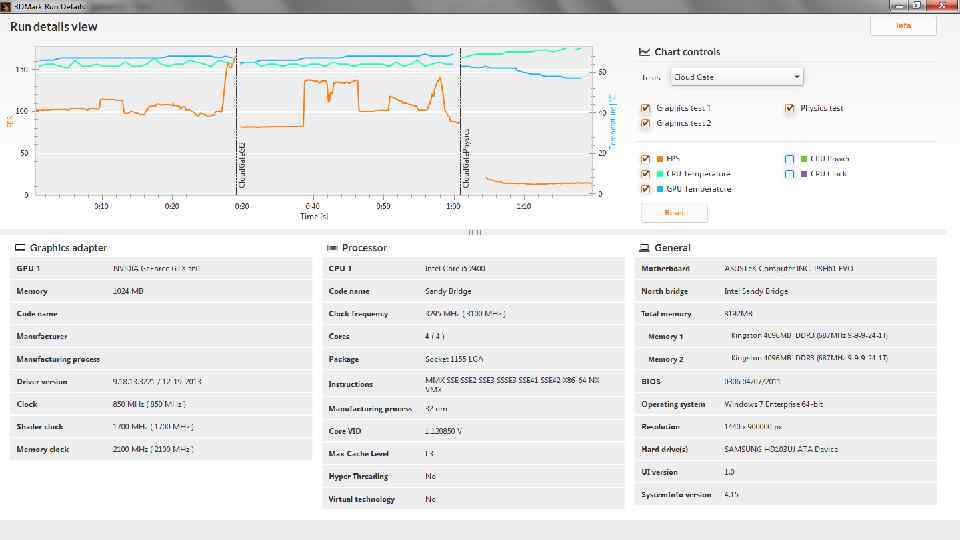
Task: Click the '1024 MB' memory value
Action: pos(128,291)
